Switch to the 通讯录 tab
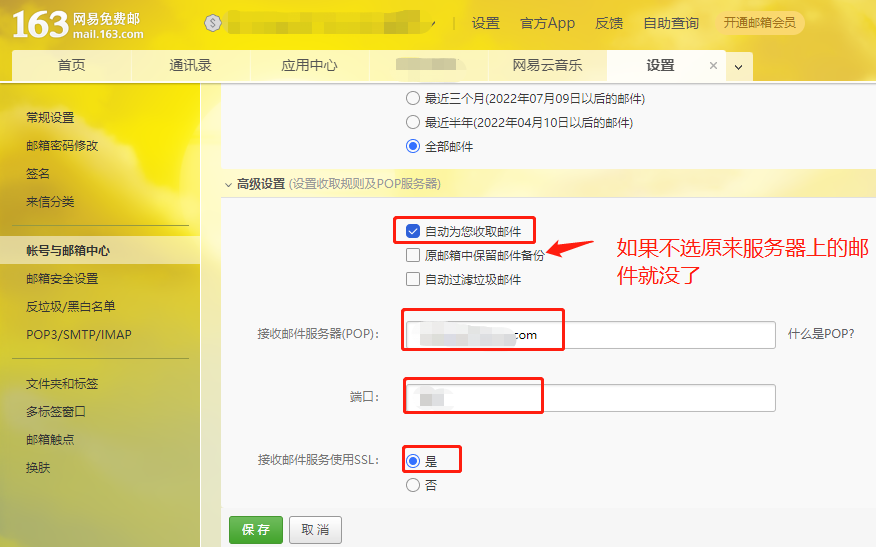The height and width of the screenshot is (547, 876). (x=191, y=66)
